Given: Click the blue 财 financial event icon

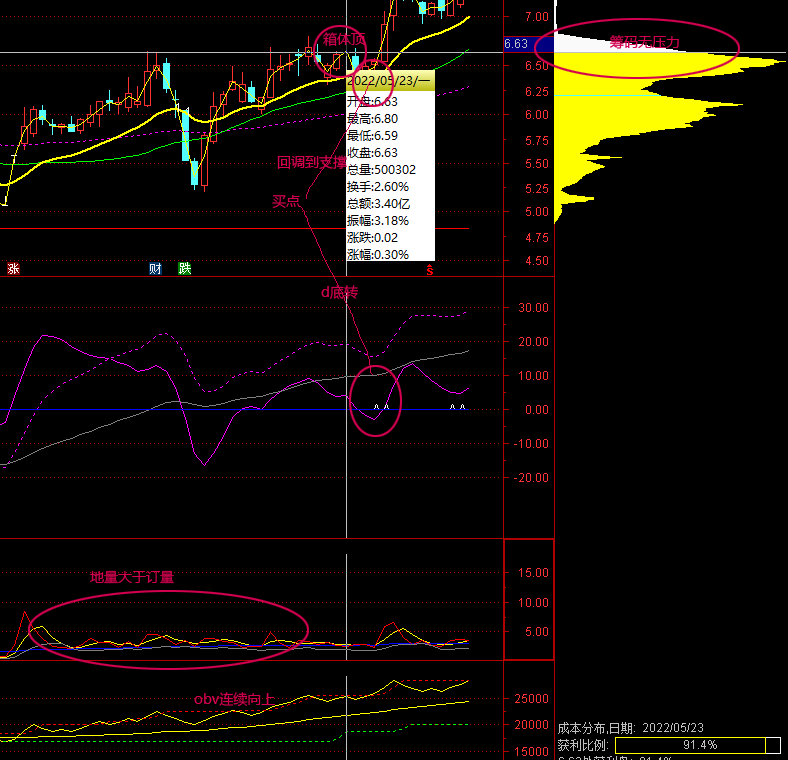Looking at the screenshot, I should pyautogui.click(x=155, y=268).
